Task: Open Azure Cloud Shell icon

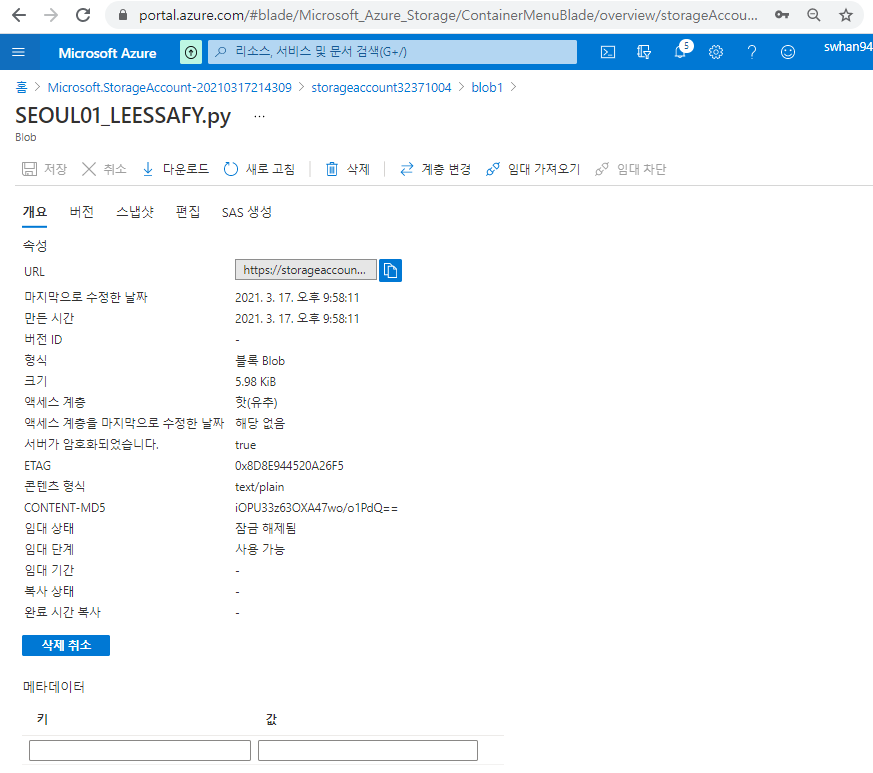Action: point(607,52)
